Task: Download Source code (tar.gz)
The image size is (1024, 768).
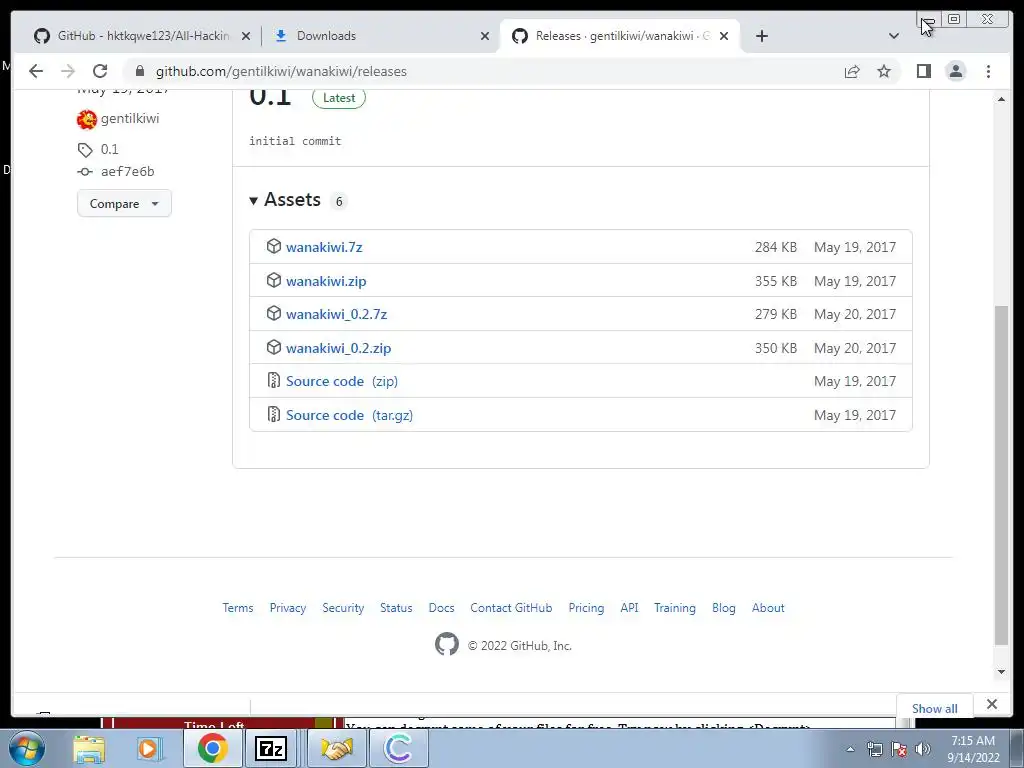Action: click(x=349, y=415)
